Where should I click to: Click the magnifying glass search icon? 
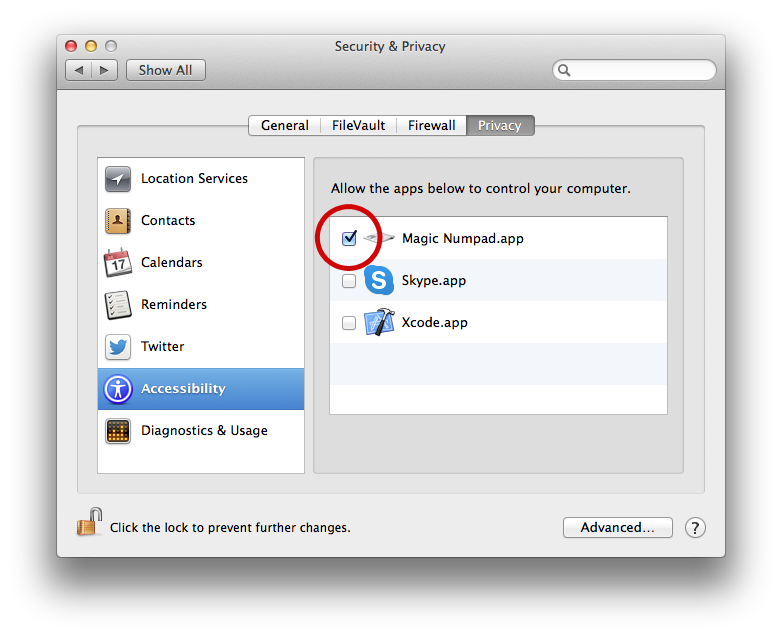pos(564,70)
